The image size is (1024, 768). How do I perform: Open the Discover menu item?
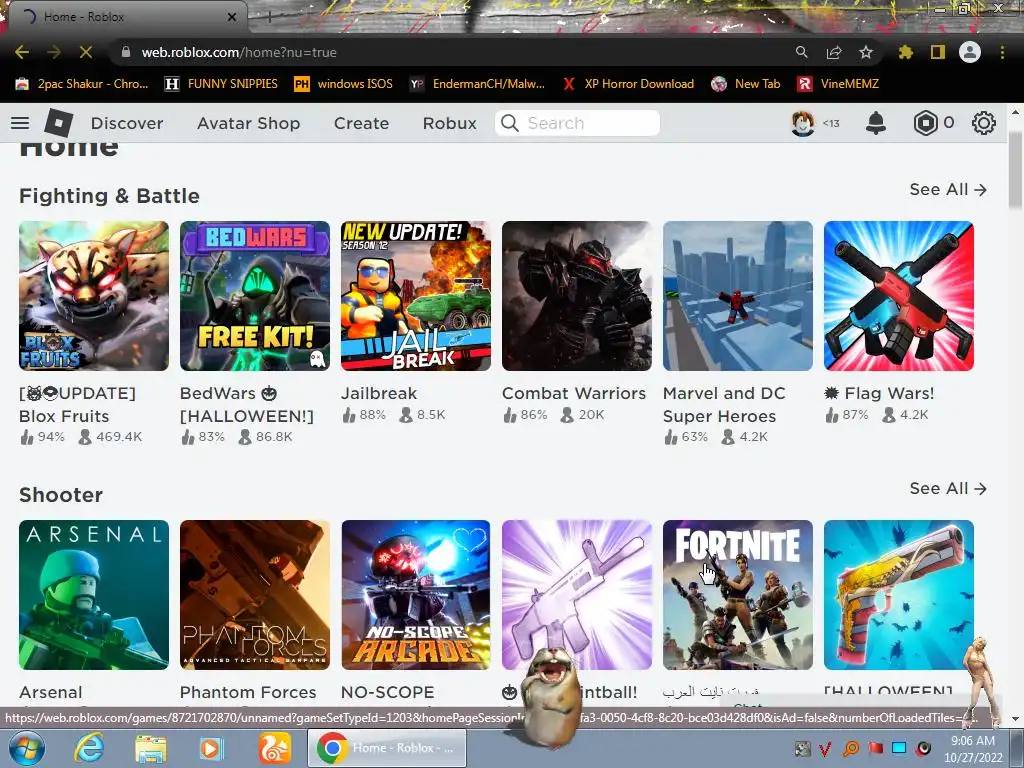pyautogui.click(x=127, y=123)
